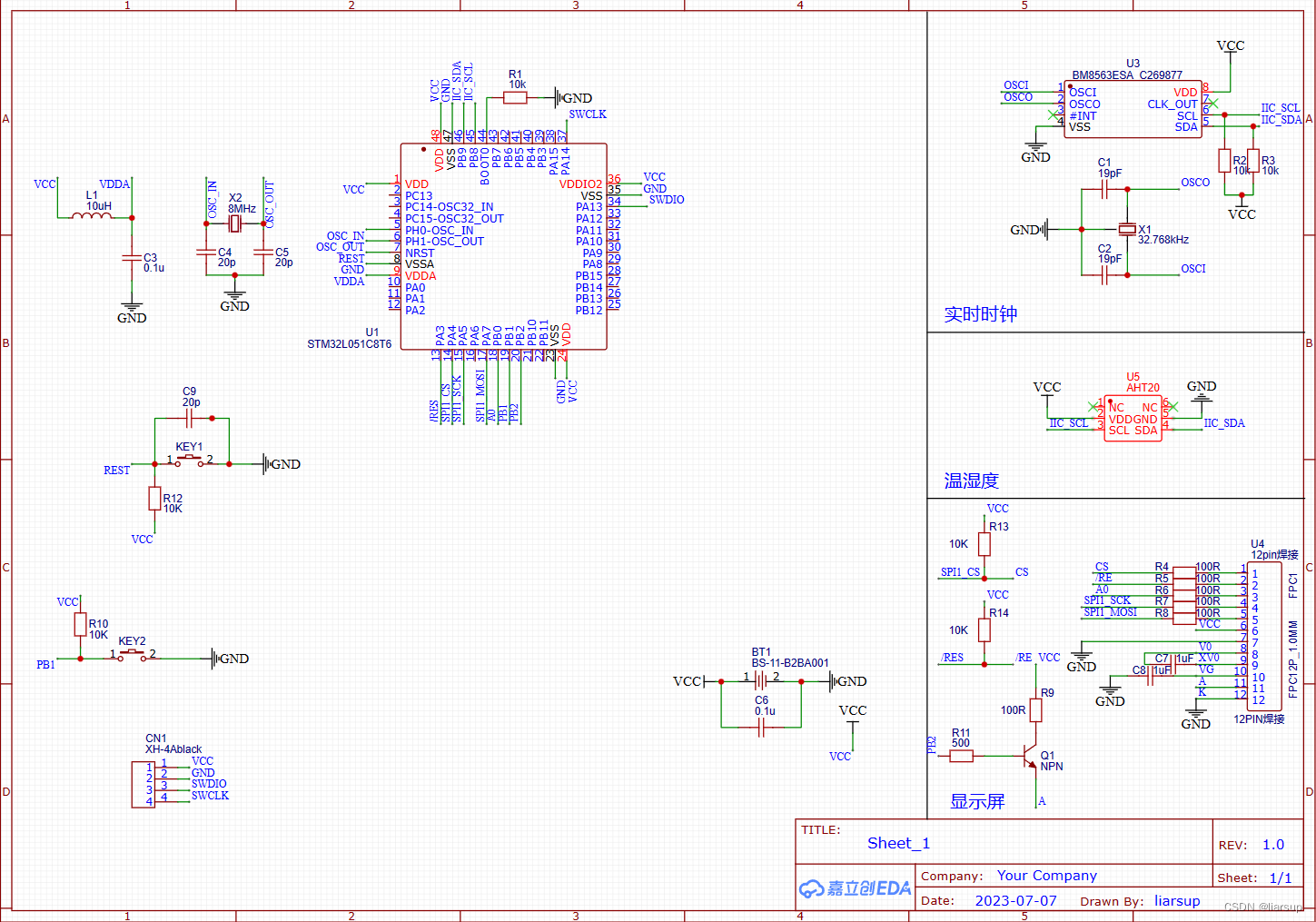Select the R10 10K resistor symbol
This screenshot has width=1316, height=922.
pos(80,624)
